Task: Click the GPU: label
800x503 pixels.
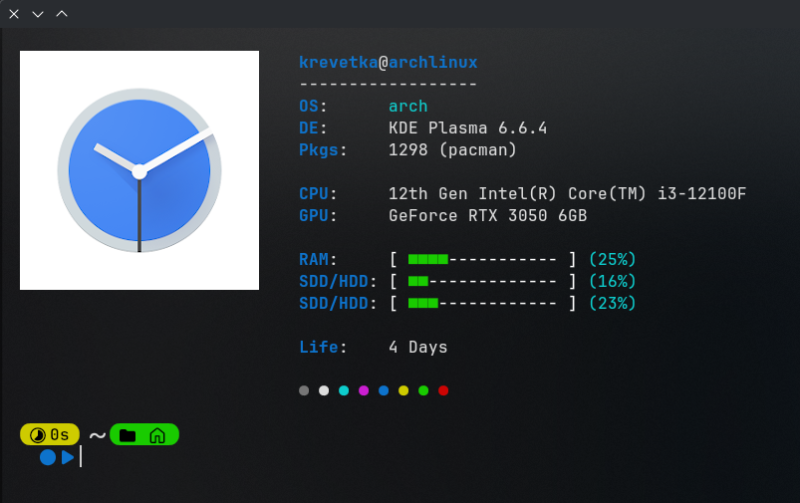Action: (318, 216)
